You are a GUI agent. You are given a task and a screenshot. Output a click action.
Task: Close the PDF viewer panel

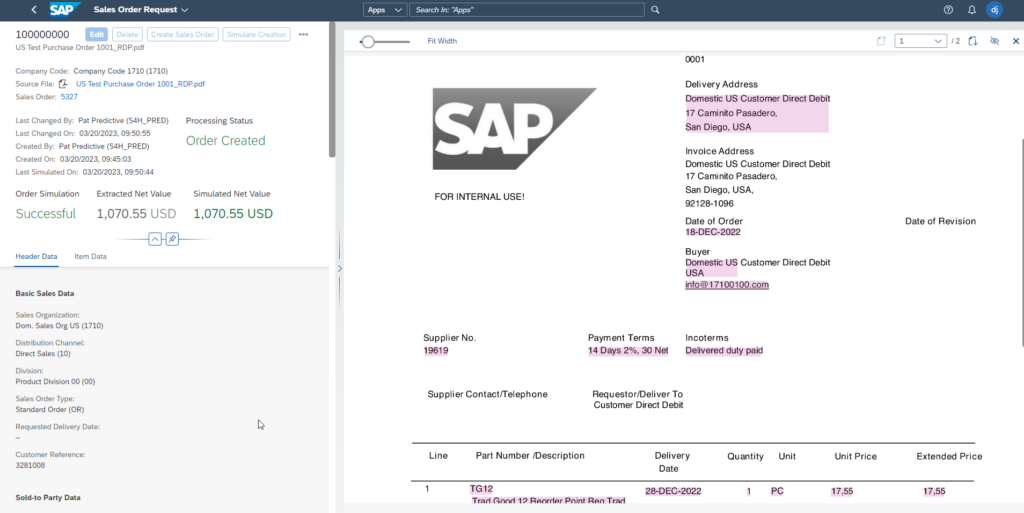pos(1016,41)
